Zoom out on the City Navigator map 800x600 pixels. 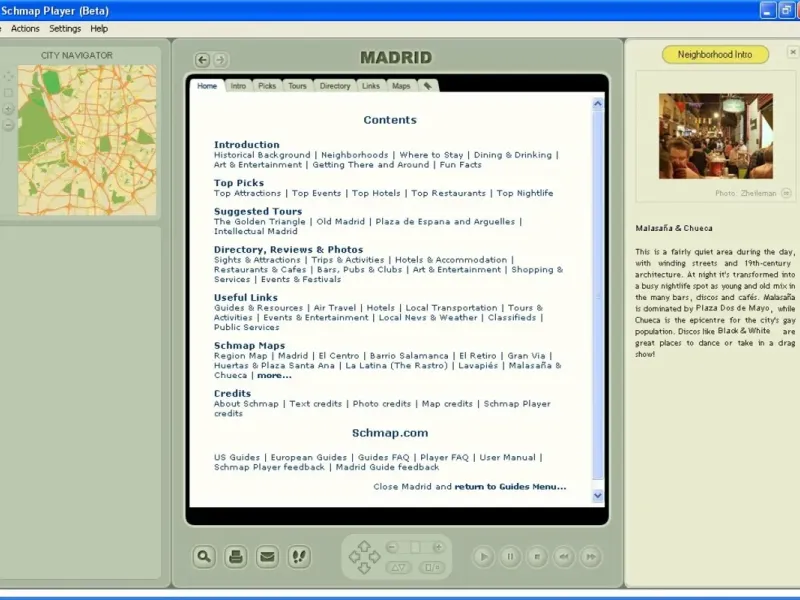click(x=9, y=125)
